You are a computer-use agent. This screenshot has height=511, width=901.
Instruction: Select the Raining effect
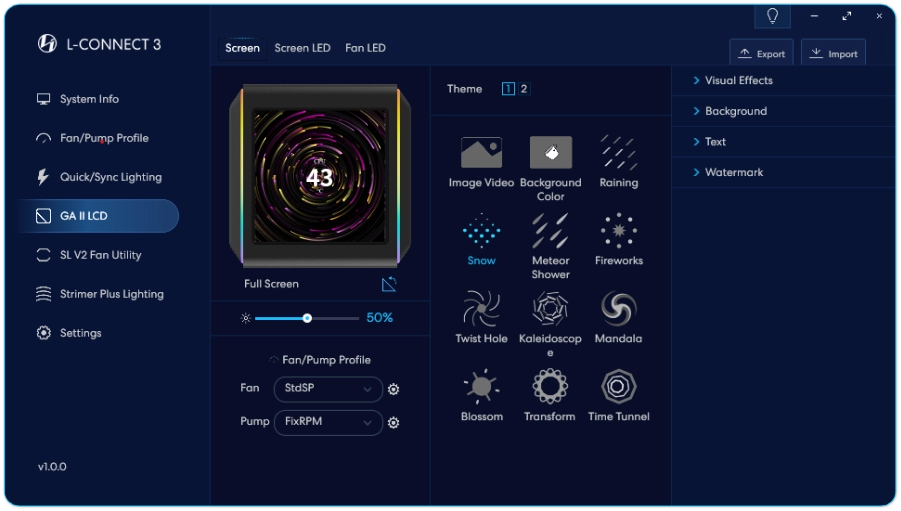coord(618,152)
